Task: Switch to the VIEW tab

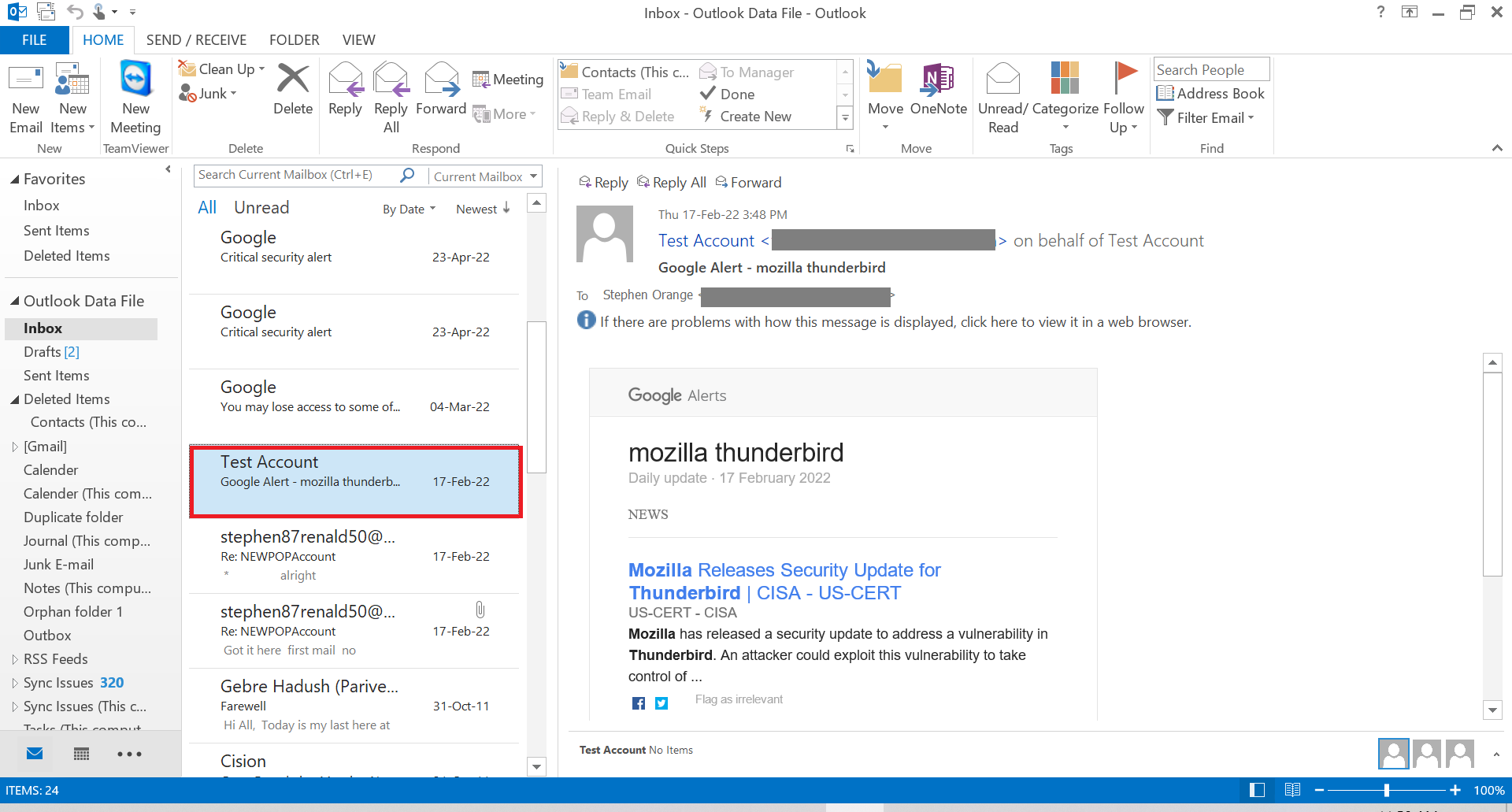Action: click(x=358, y=40)
